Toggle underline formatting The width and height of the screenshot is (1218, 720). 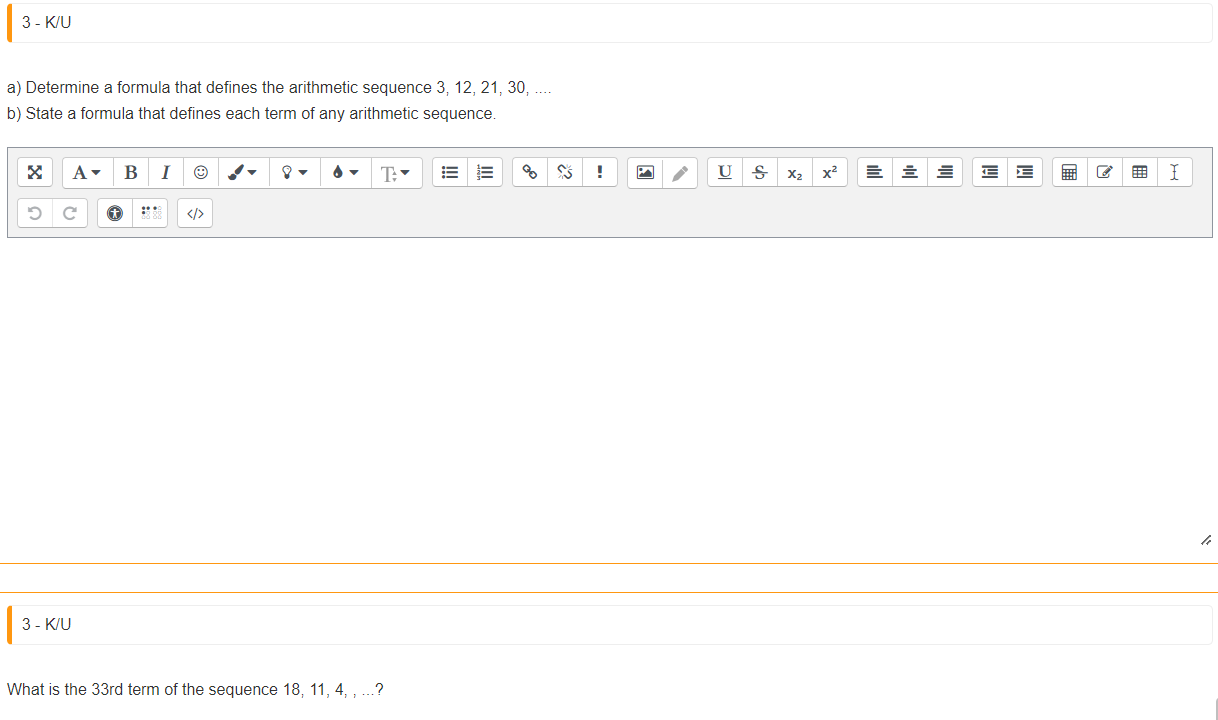coord(724,172)
